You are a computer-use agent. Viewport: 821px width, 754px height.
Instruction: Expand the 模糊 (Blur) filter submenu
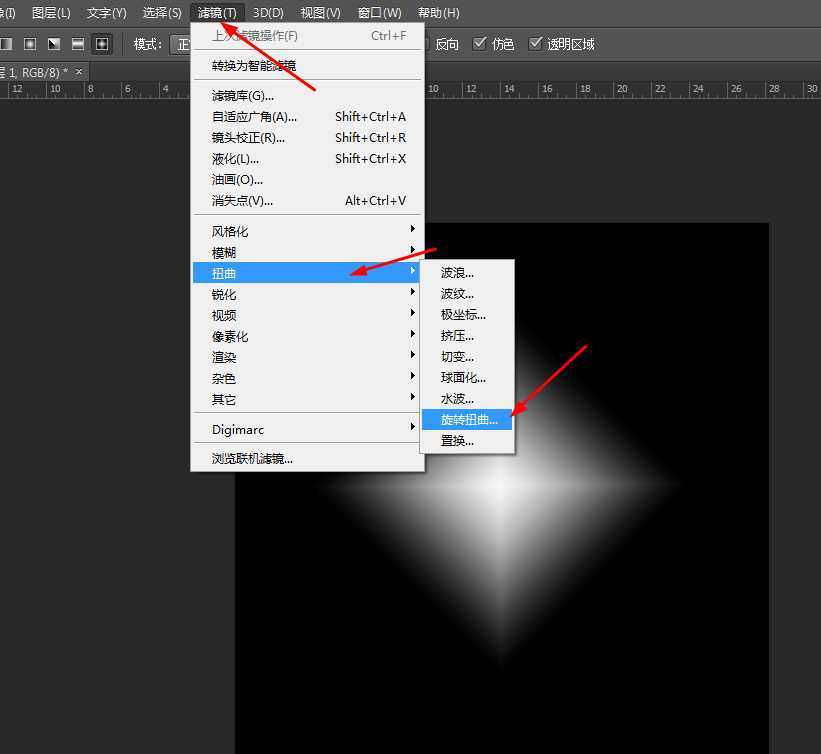225,252
